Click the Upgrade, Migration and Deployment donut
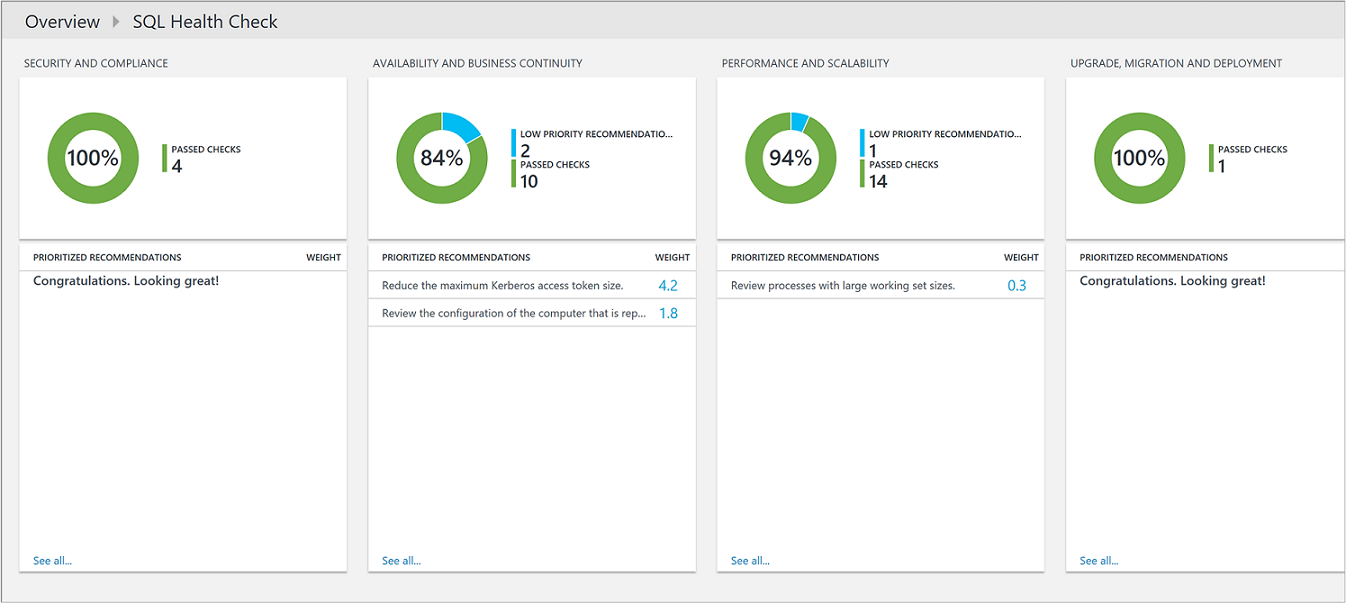The width and height of the screenshot is (1346, 603). click(1140, 158)
